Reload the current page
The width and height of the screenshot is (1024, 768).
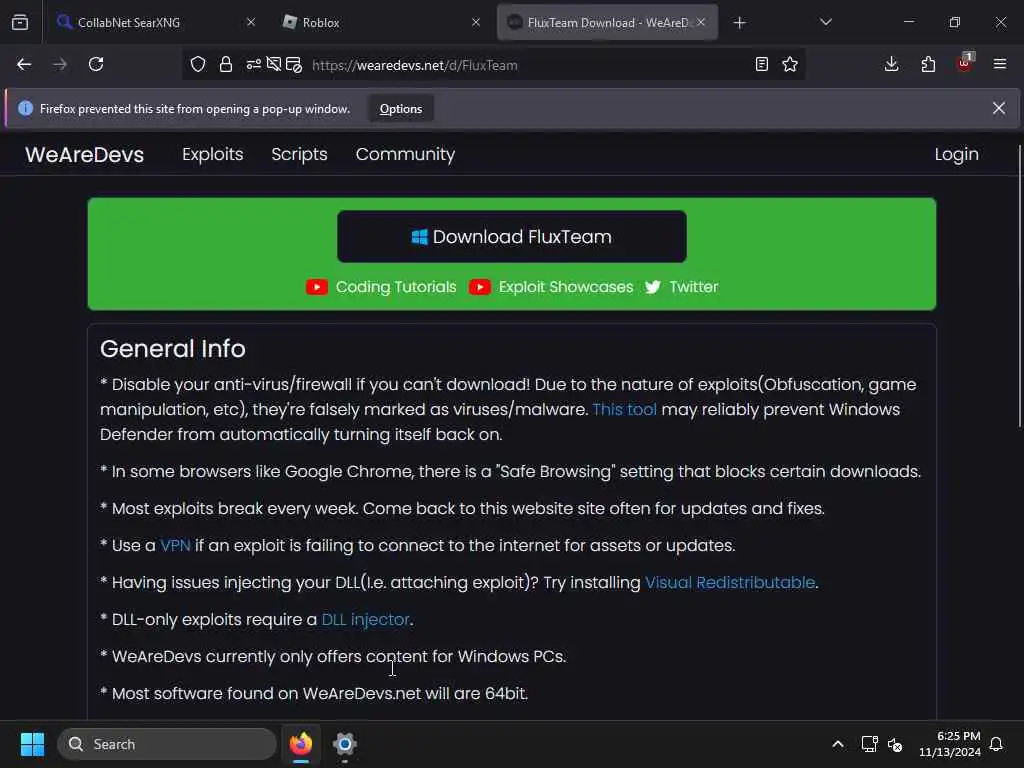tap(96, 64)
